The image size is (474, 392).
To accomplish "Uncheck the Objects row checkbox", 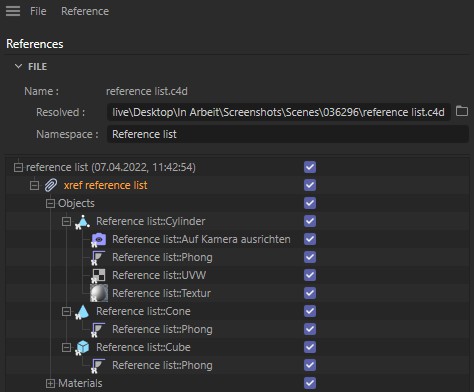I will coord(310,203).
